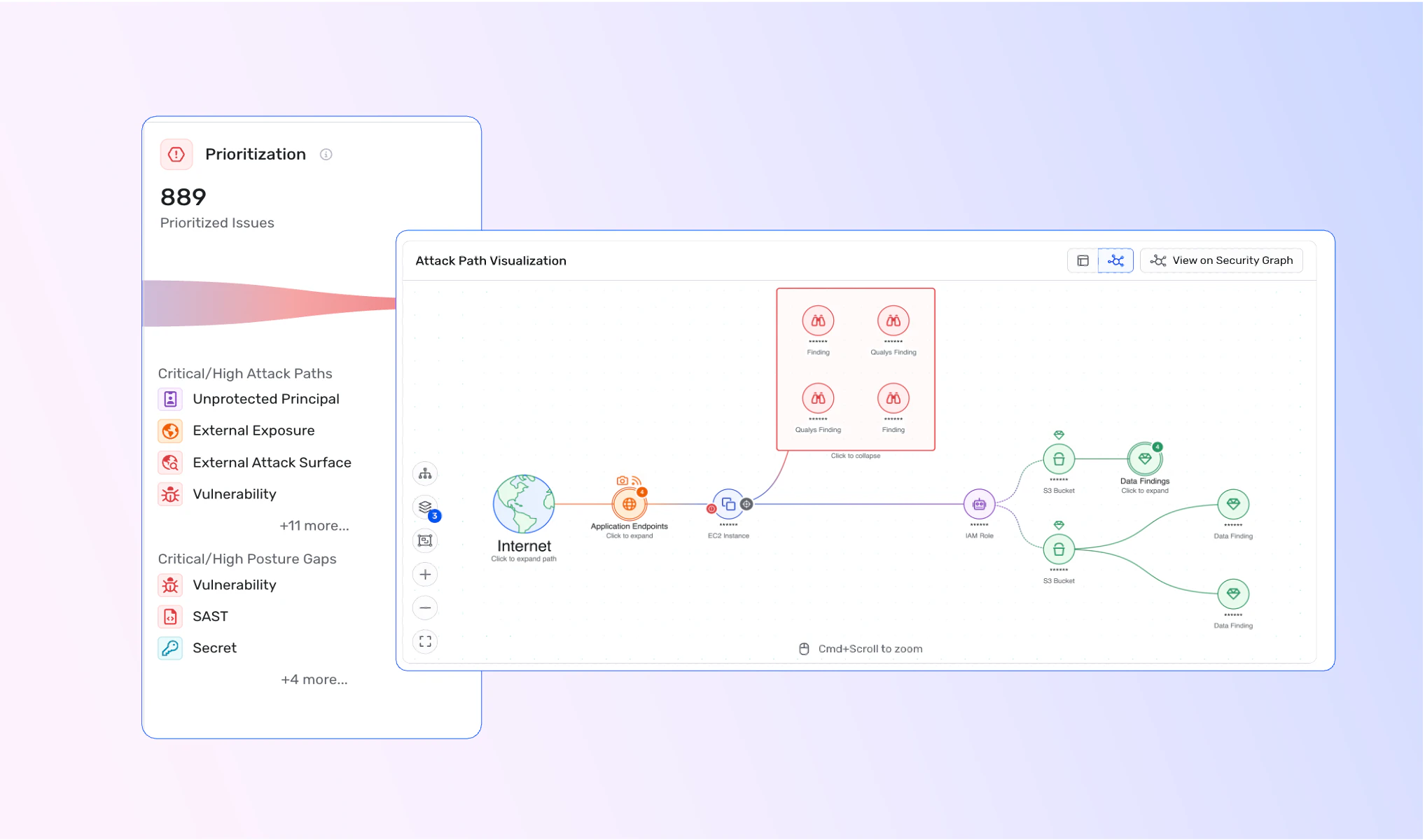1425x840 pixels.
Task: Click the Prioritization info icon
Action: coord(326,155)
